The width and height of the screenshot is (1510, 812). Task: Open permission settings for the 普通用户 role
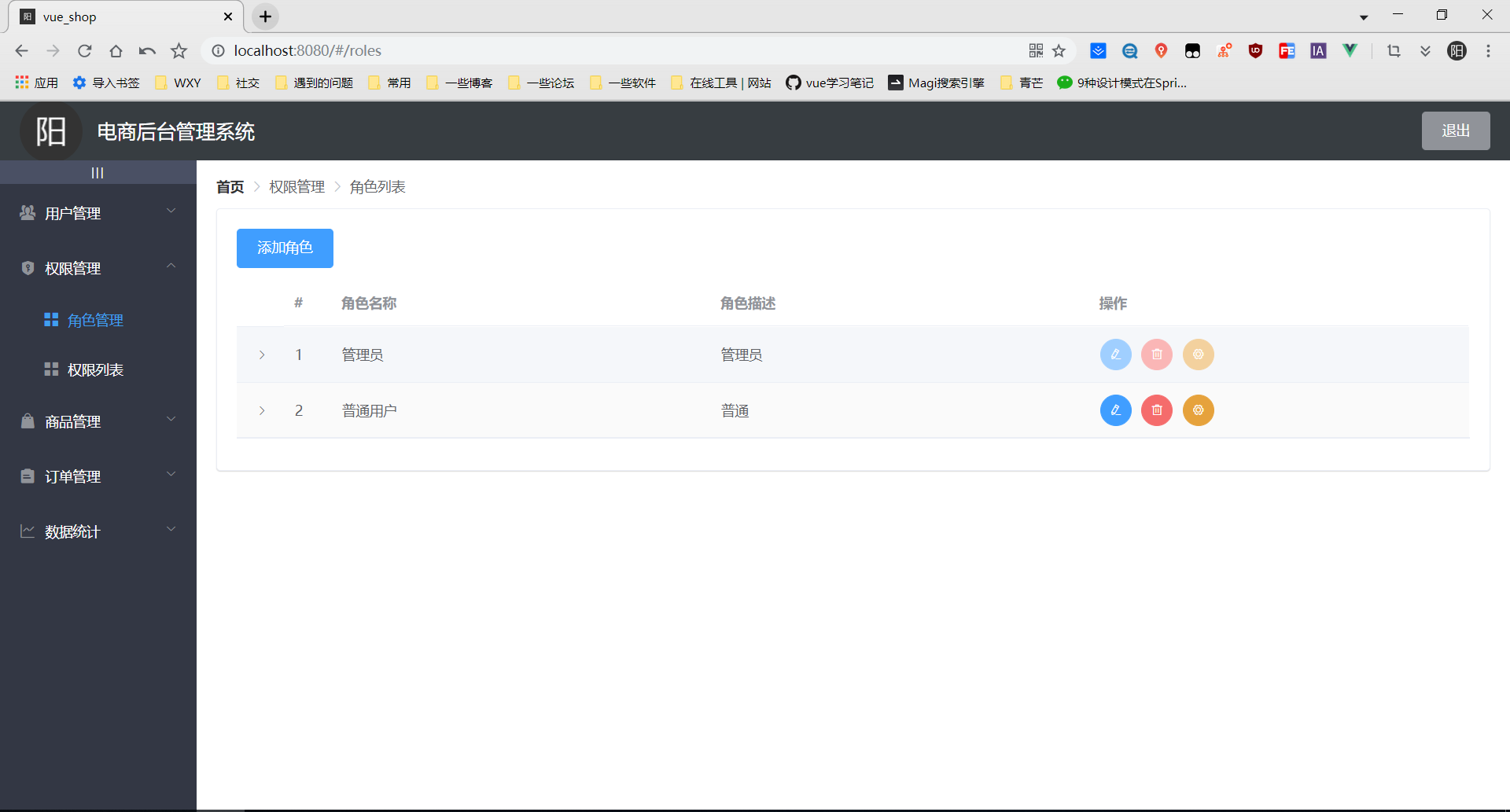pos(1199,410)
